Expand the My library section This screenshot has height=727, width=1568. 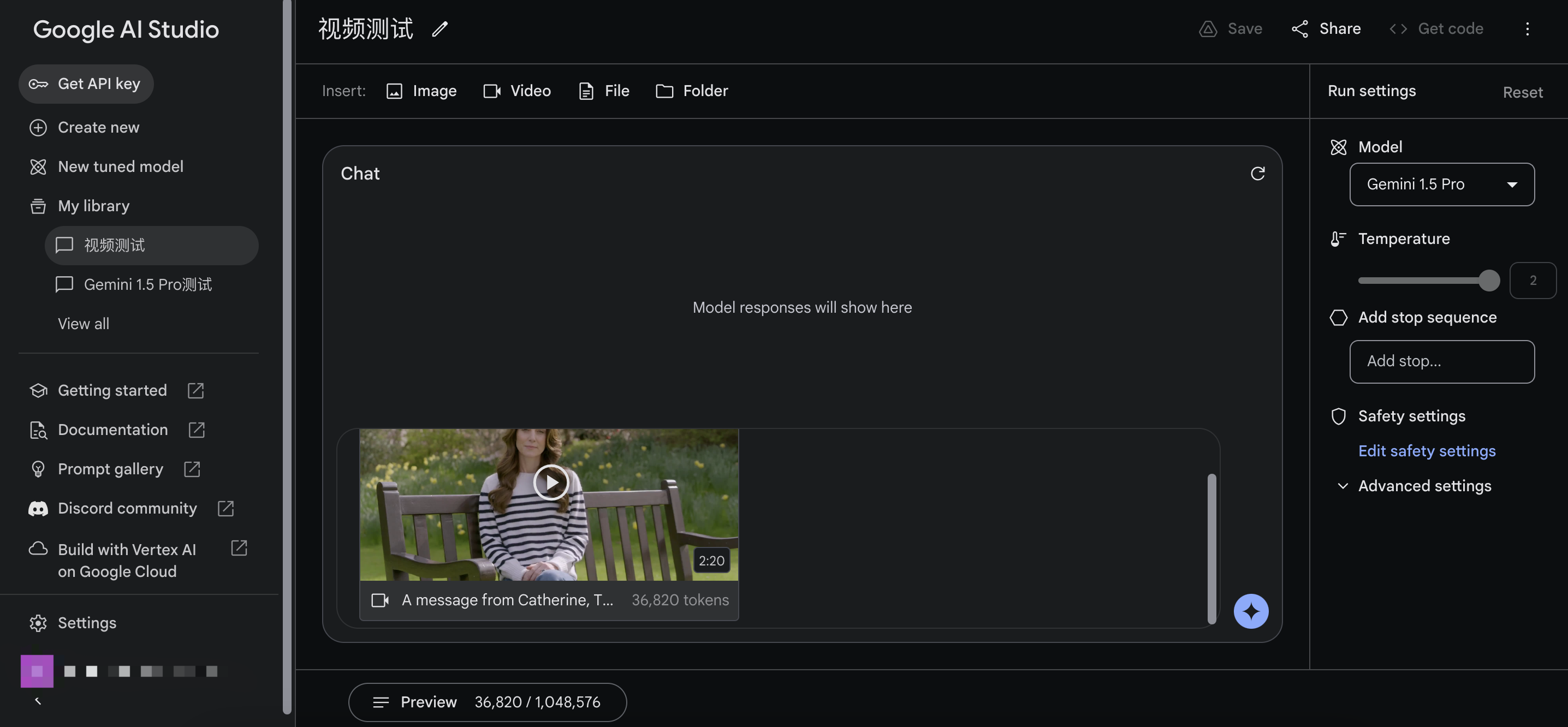tap(93, 206)
